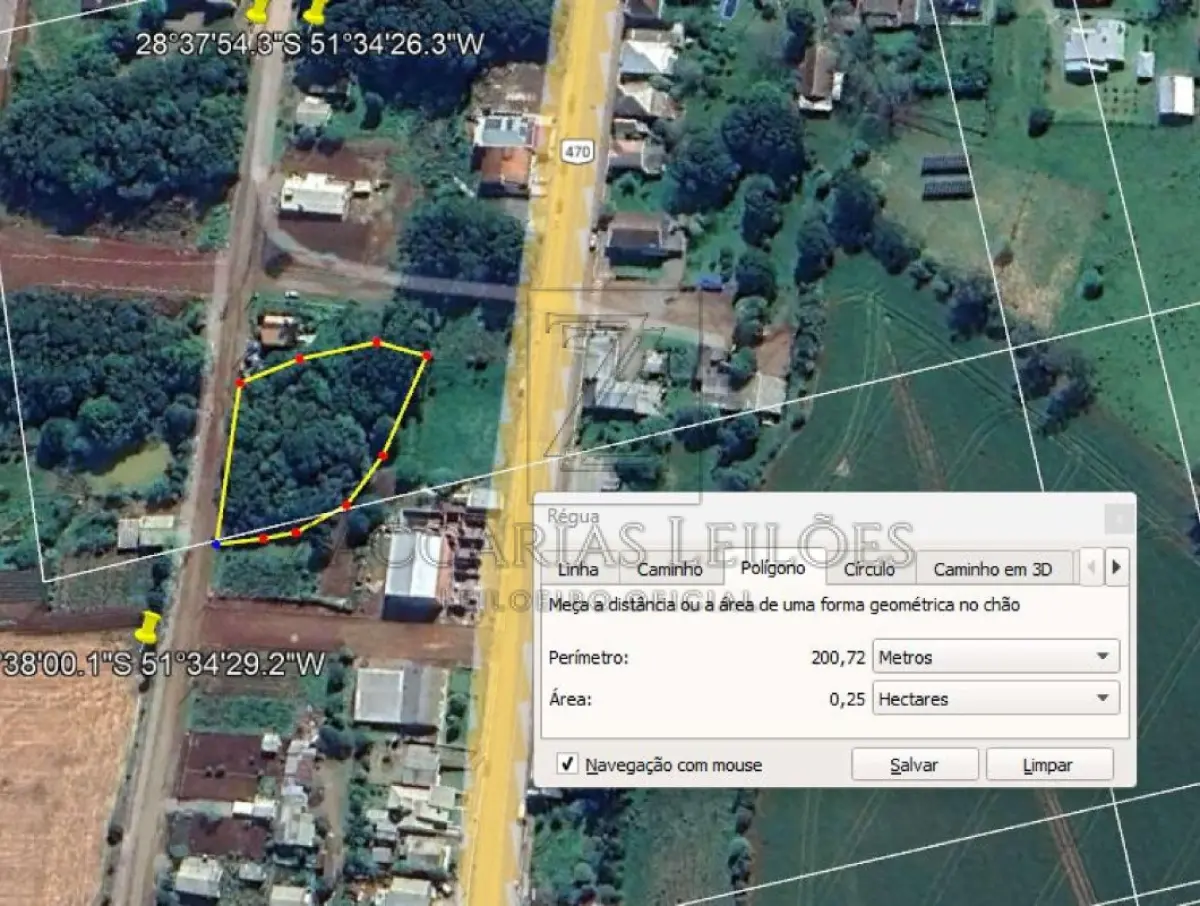1200x906 pixels.
Task: Click the Perímetro: label
Action: 589,658
